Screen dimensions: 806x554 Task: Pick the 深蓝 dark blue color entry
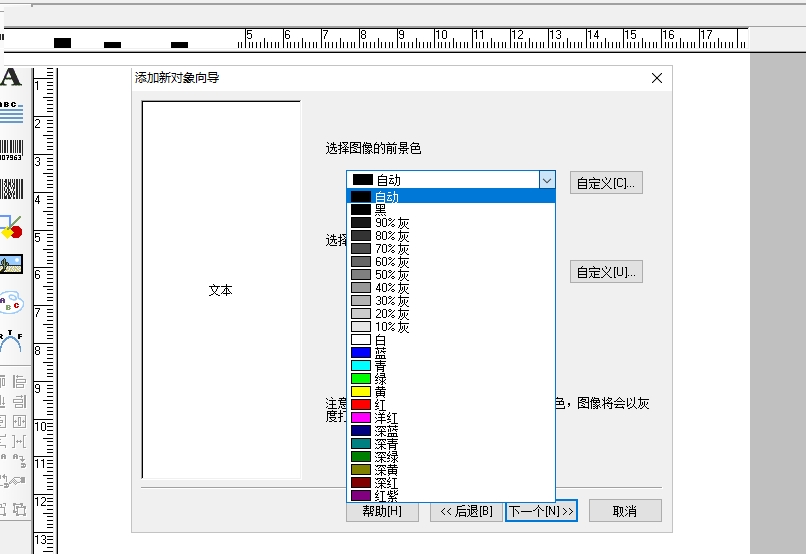pyautogui.click(x=451, y=431)
